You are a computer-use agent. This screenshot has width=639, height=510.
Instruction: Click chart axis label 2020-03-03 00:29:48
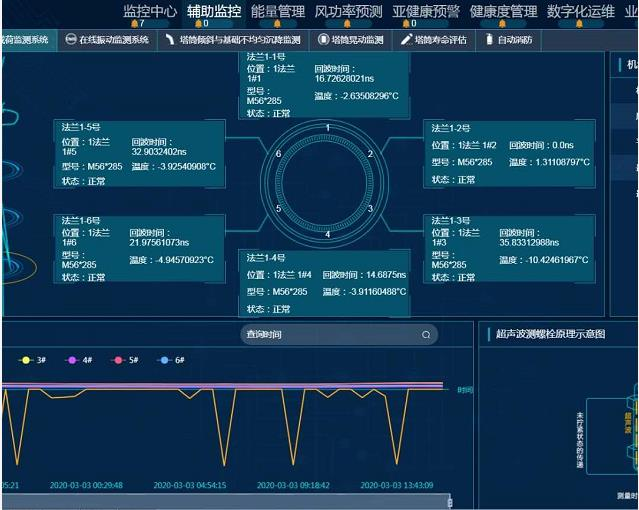click(86, 486)
